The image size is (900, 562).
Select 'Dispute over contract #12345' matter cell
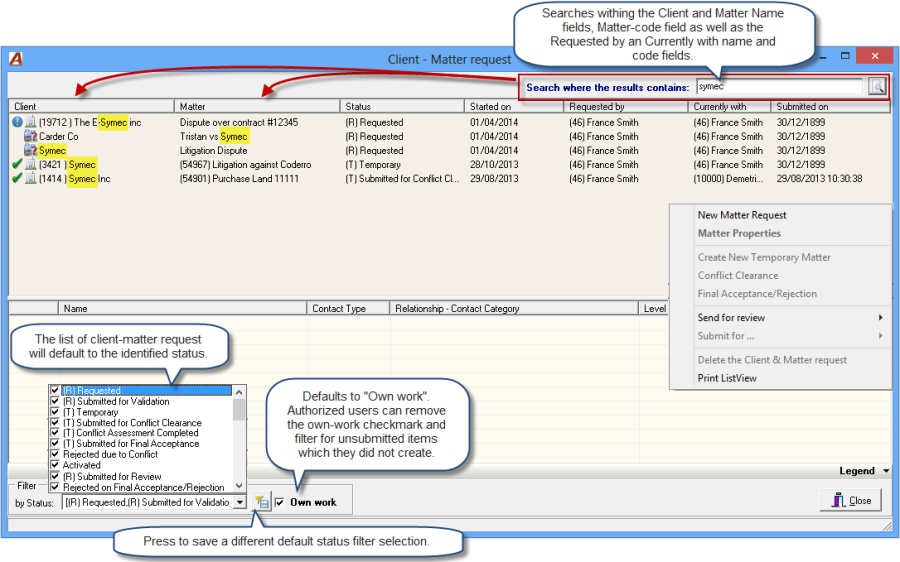pos(239,122)
